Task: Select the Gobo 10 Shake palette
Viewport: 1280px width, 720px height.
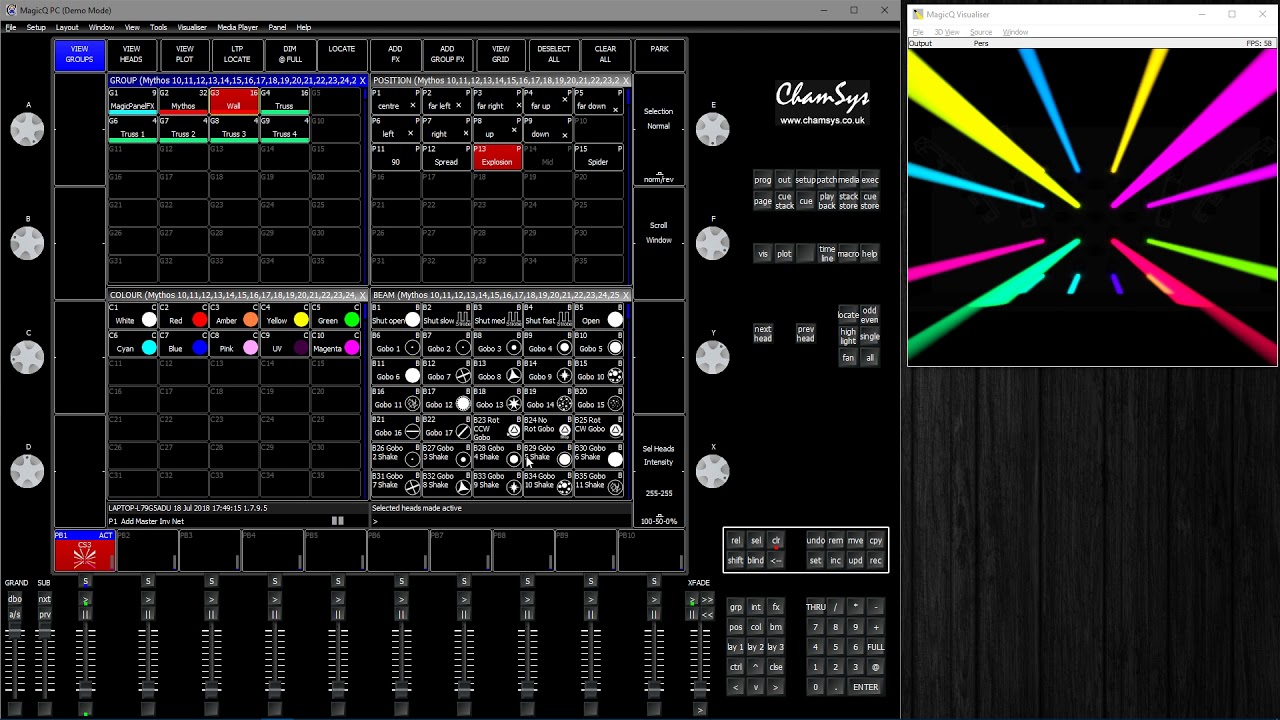Action: click(x=548, y=484)
